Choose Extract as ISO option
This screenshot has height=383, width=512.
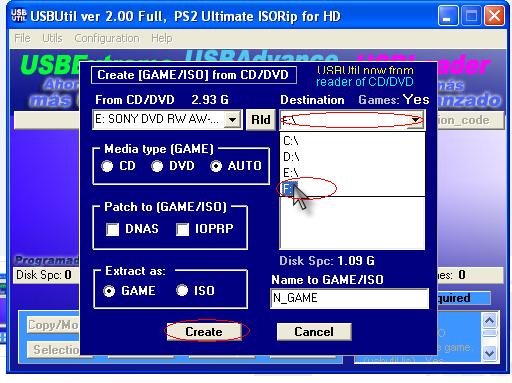(x=182, y=290)
